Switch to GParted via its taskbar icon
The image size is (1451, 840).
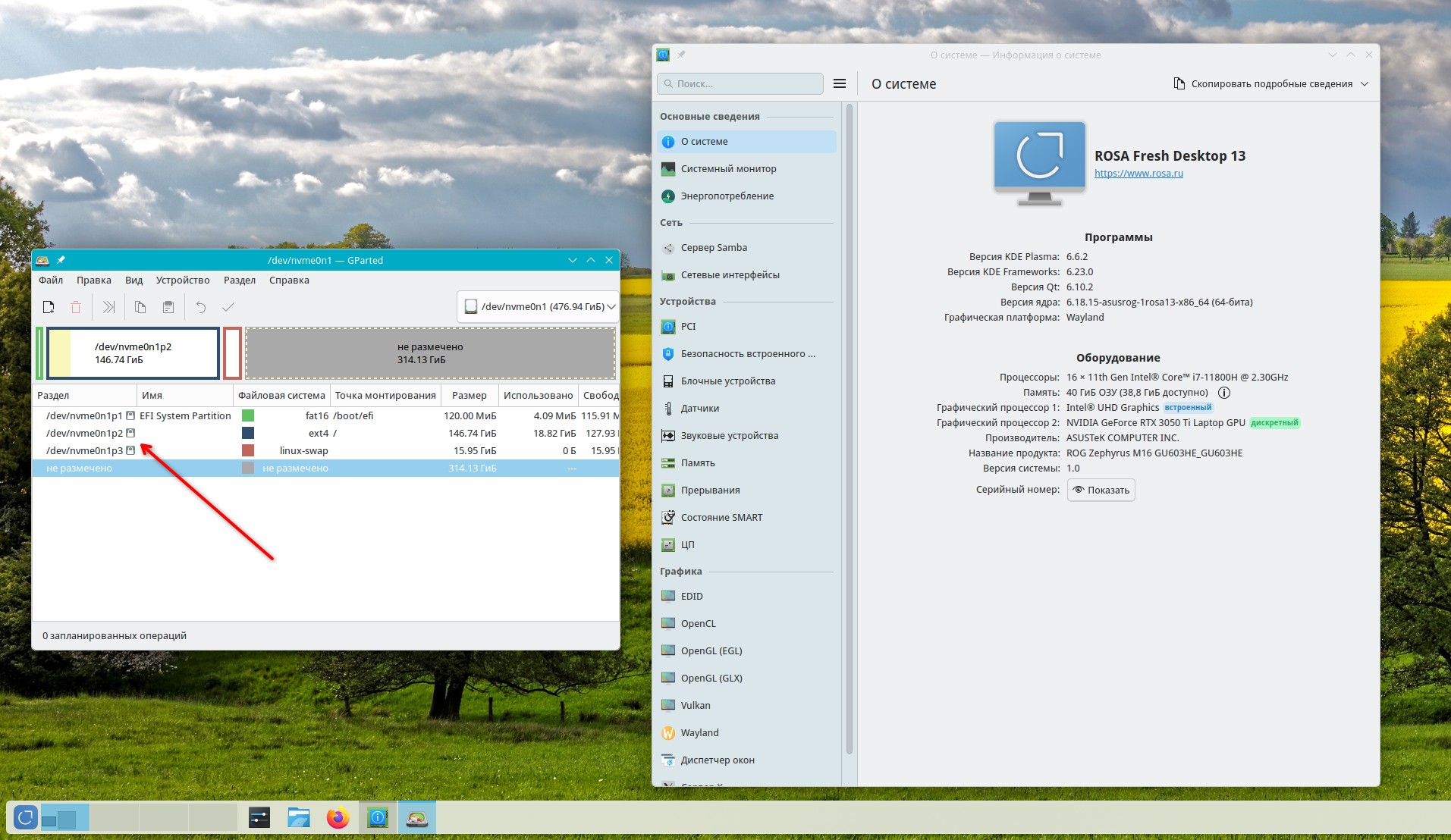(x=416, y=818)
